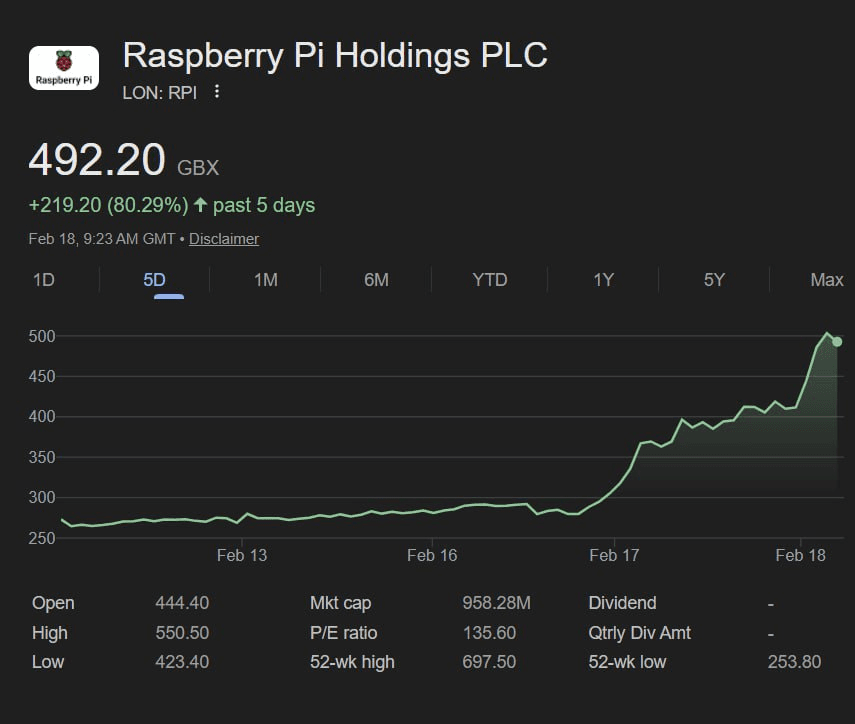Click the Raspberry Pi logo icon

pyautogui.click(x=64, y=68)
